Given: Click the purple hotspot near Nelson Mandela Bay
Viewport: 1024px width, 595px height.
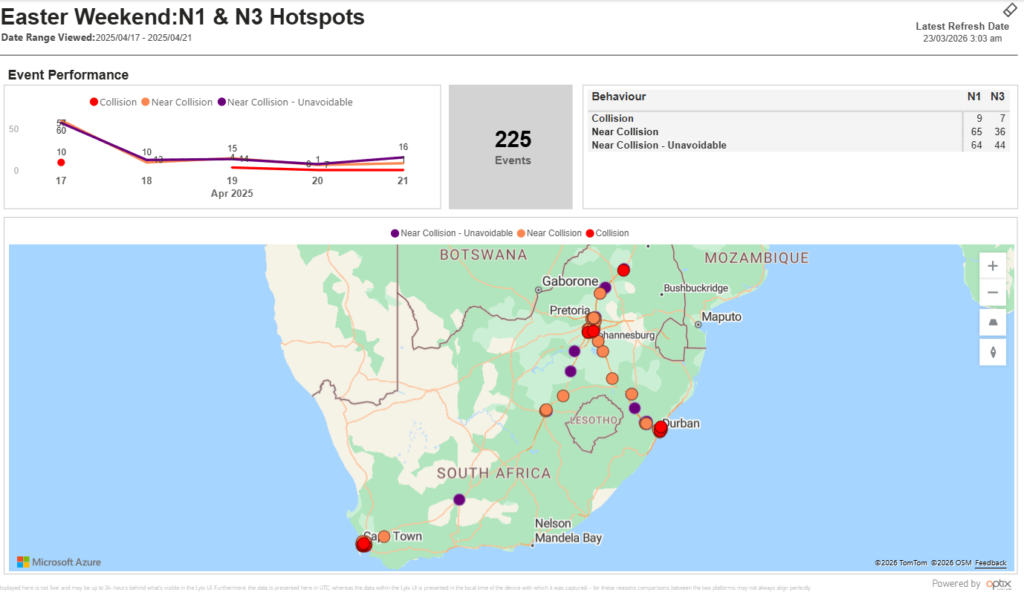Looking at the screenshot, I should (459, 499).
